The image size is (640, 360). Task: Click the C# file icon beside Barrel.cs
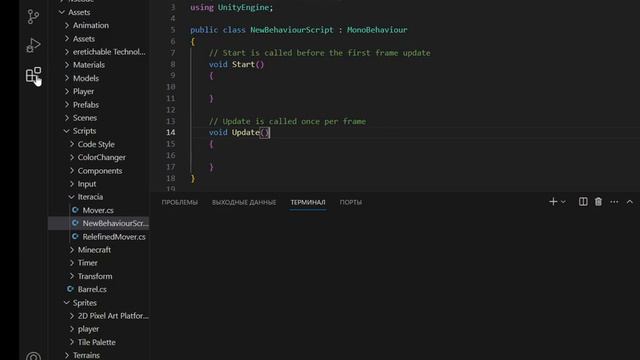click(70, 289)
